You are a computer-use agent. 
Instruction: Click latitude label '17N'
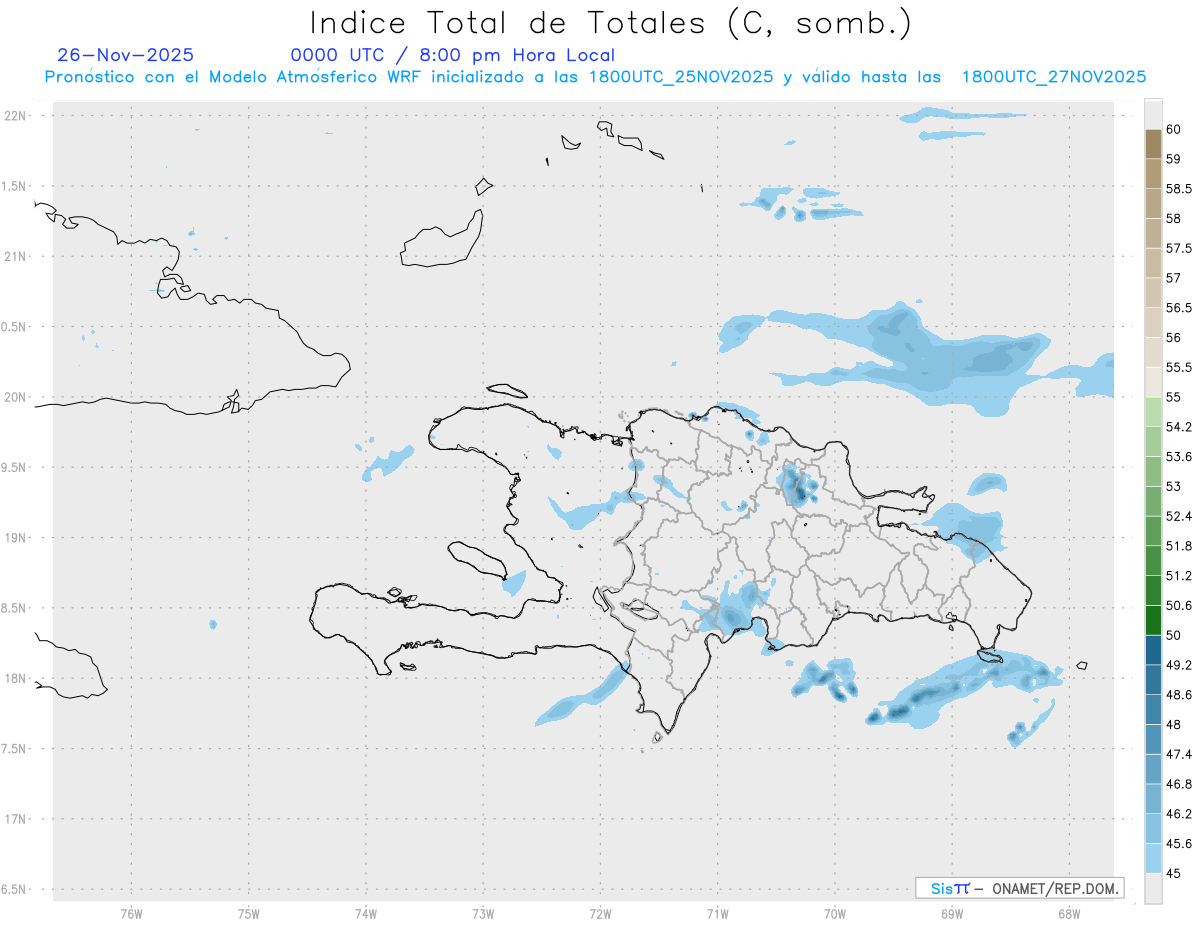coord(15,819)
